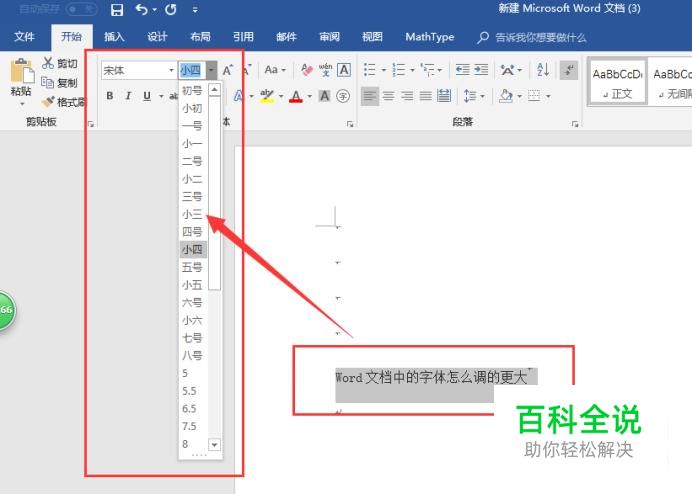This screenshot has width=692, height=494.
Task: Toggle Underline formatting
Action: (147, 96)
